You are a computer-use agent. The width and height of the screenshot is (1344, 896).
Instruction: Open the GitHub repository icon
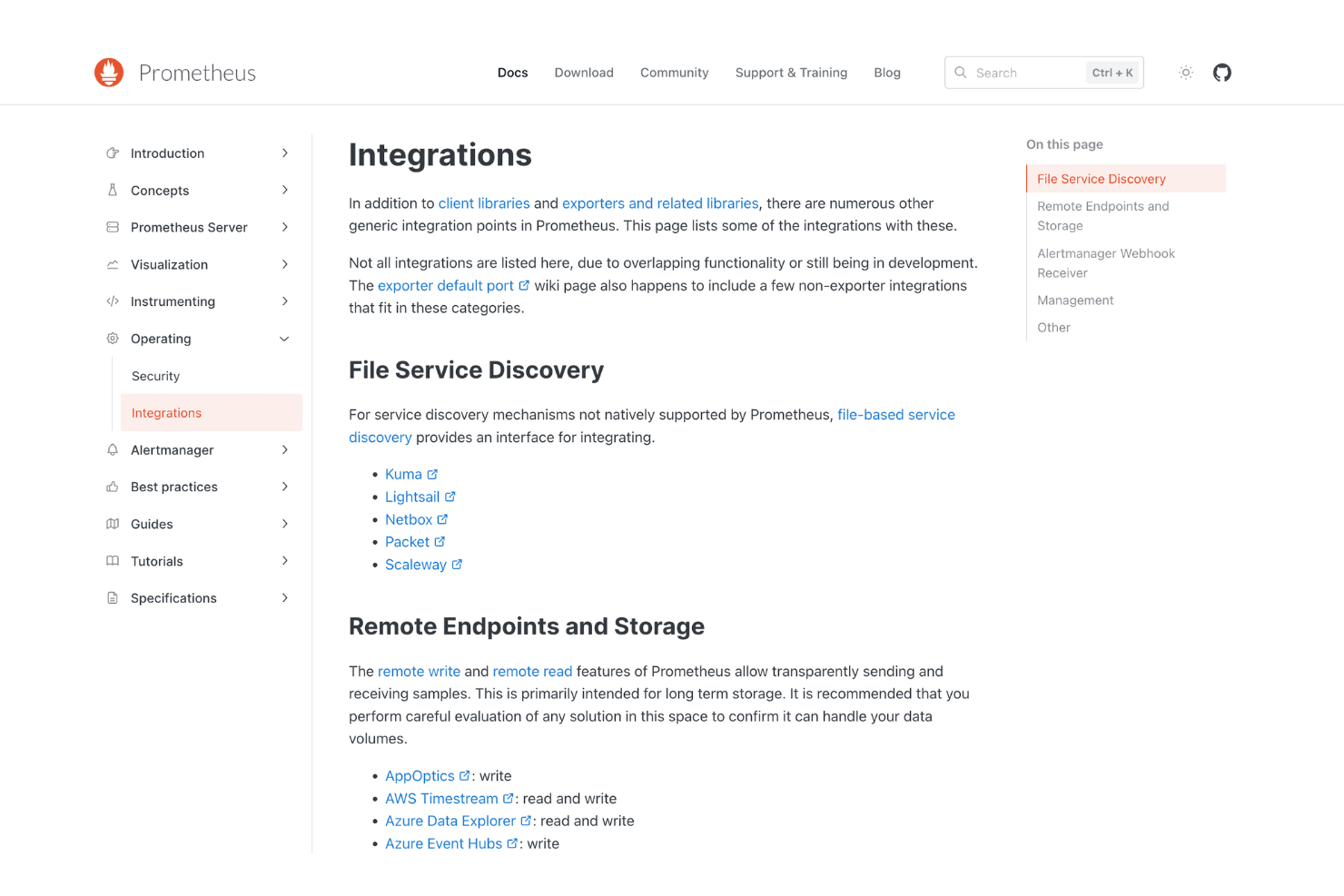(x=1222, y=73)
